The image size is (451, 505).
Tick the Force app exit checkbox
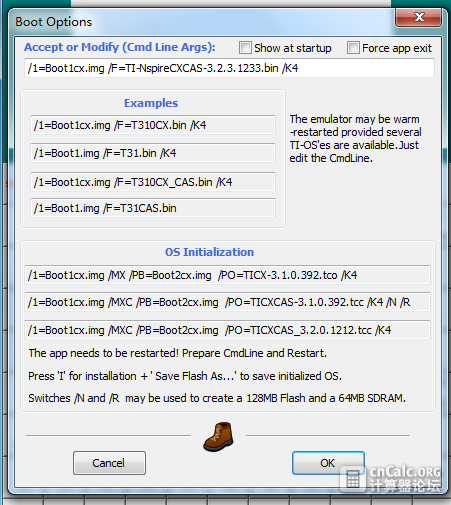click(x=353, y=48)
